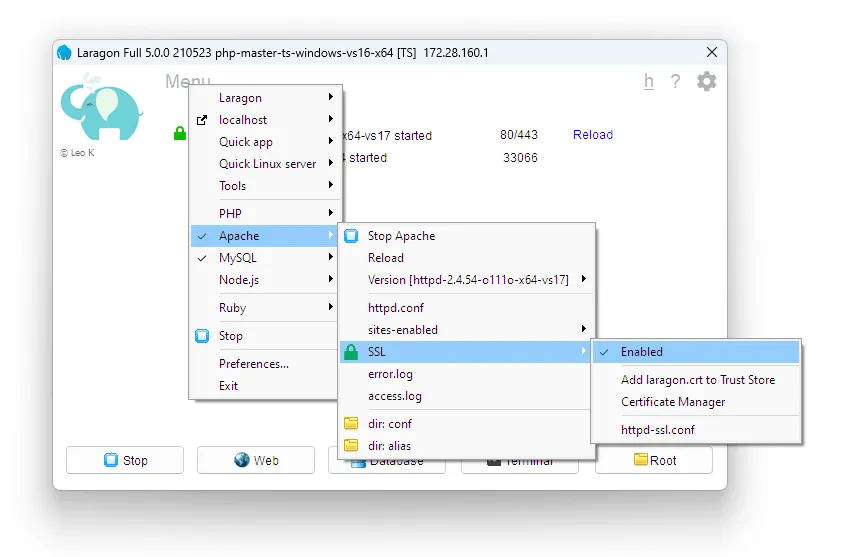Open Certificate Manager from SSL menu

tap(673, 402)
